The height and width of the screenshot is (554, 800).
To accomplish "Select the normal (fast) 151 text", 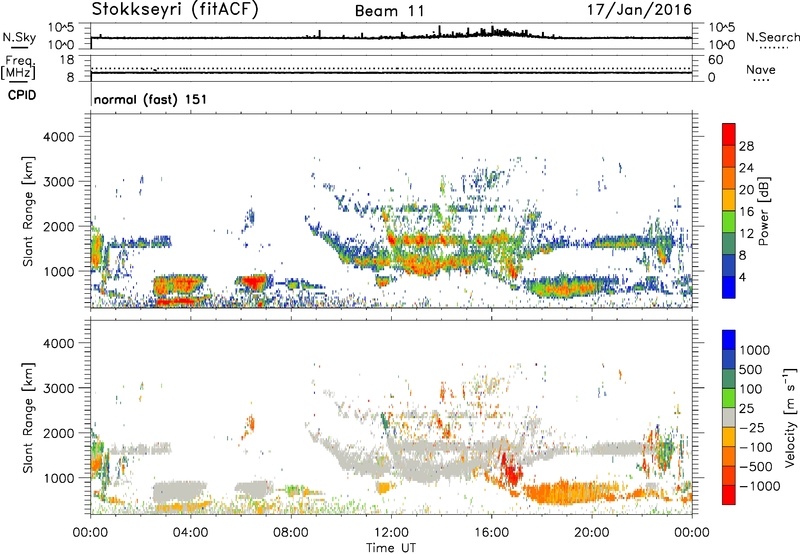I will (x=151, y=99).
